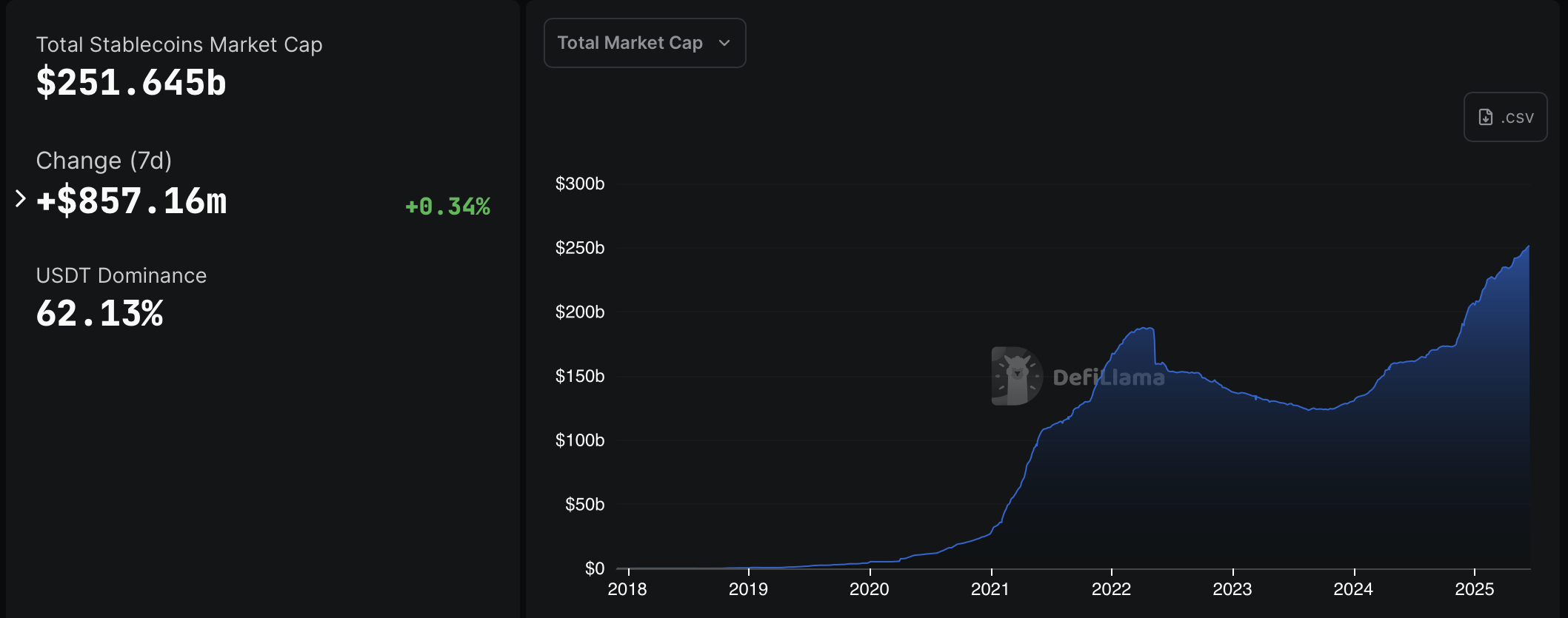Select the 62.13% USDT Dominance value
This screenshot has height=618, width=1568.
(x=99, y=314)
